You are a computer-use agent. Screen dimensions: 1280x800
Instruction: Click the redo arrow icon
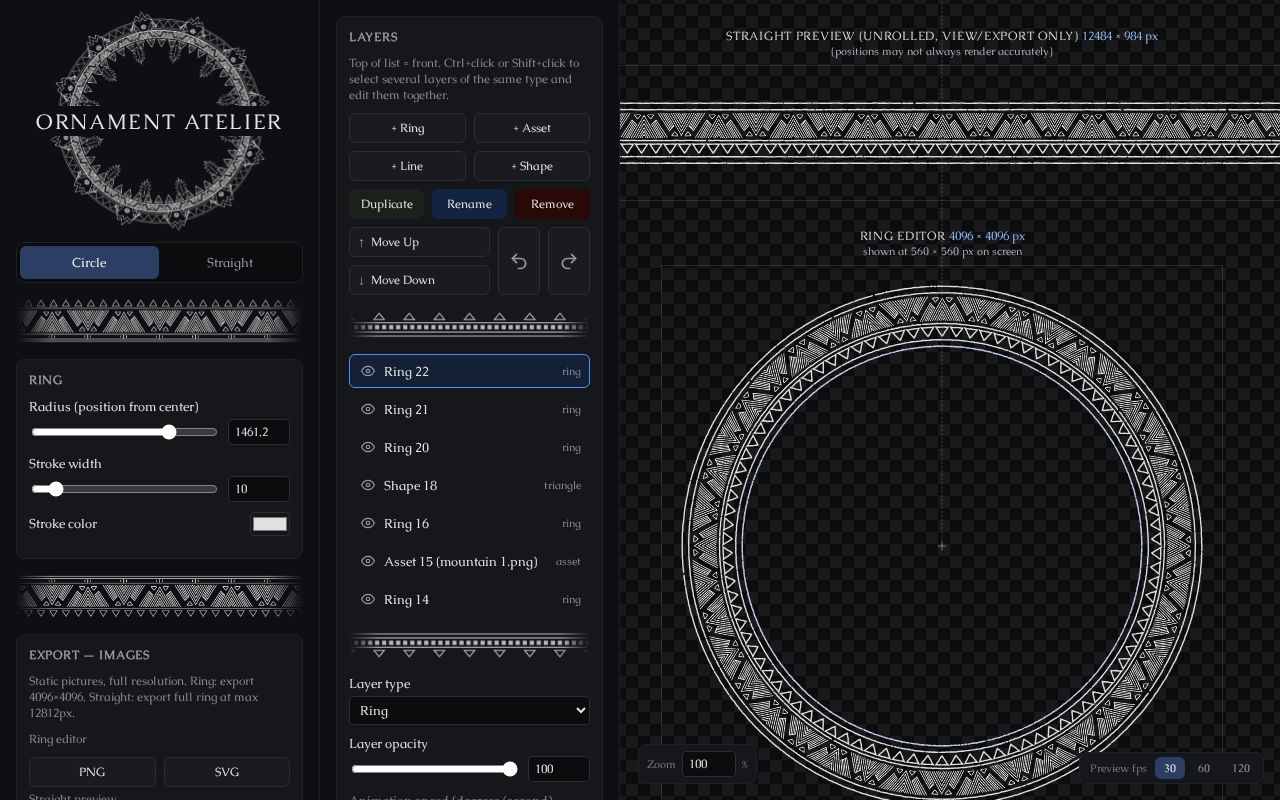569,261
